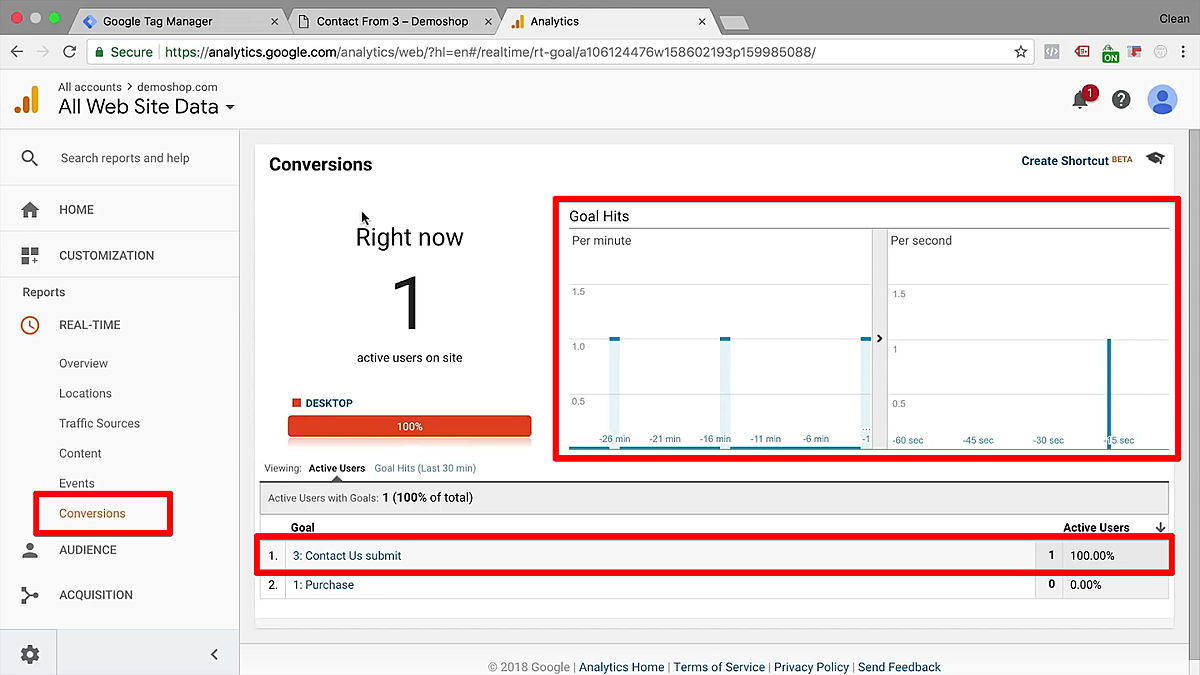
Task: Click the red DESKTOP 100% bar
Action: click(409, 426)
